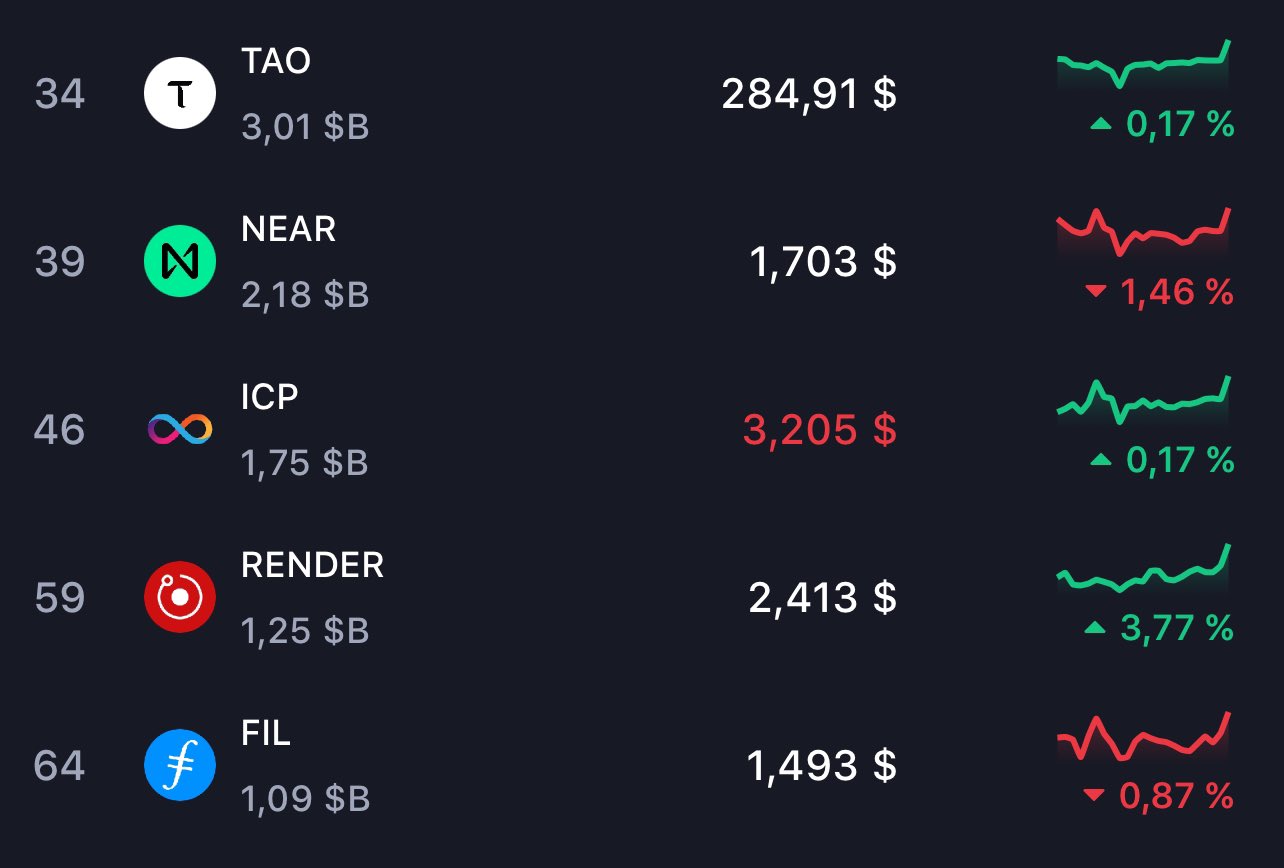1284x868 pixels.
Task: Open the NEAR red sparkline chart
Action: pos(1144,232)
